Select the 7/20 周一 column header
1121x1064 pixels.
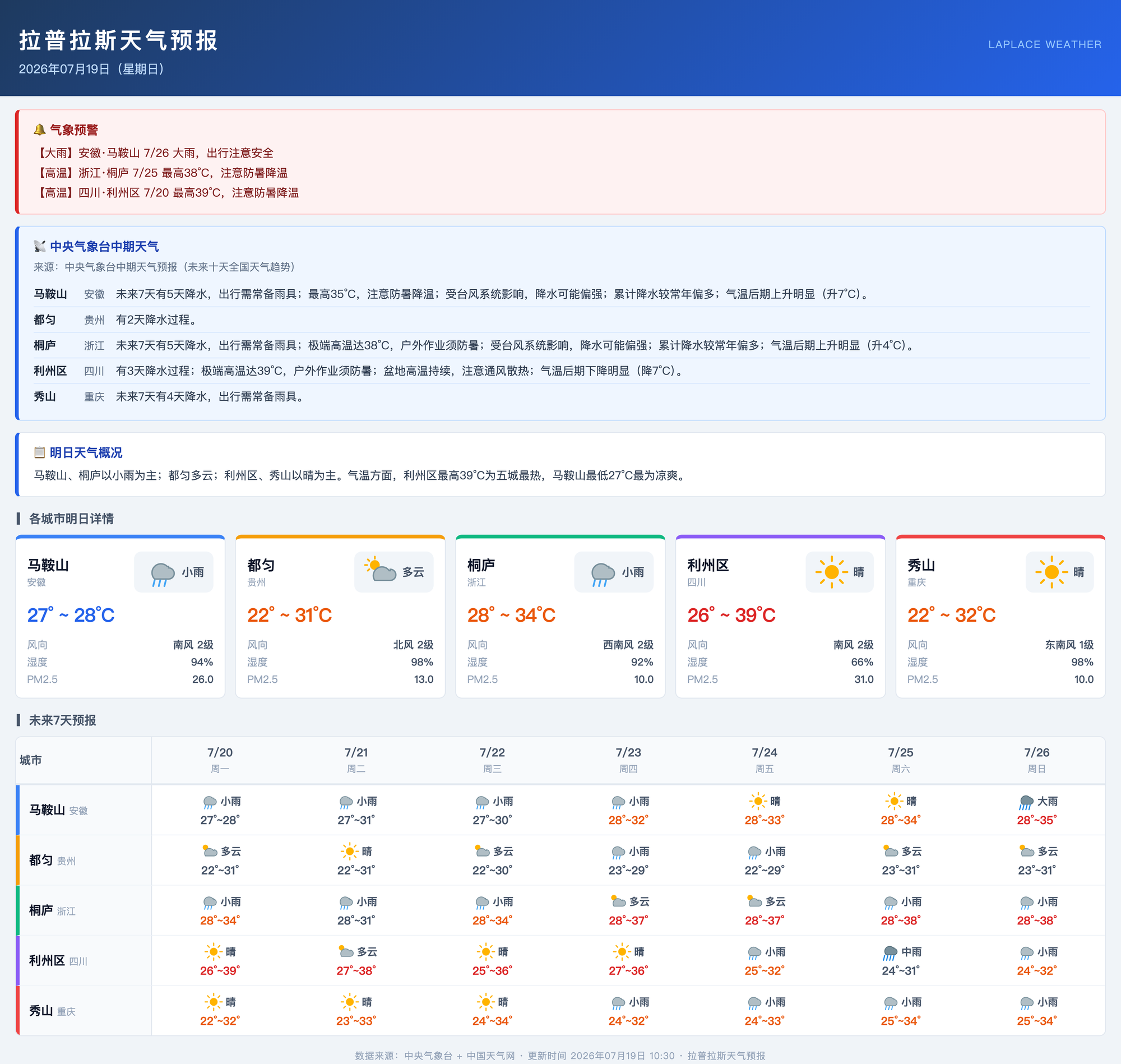tap(220, 760)
